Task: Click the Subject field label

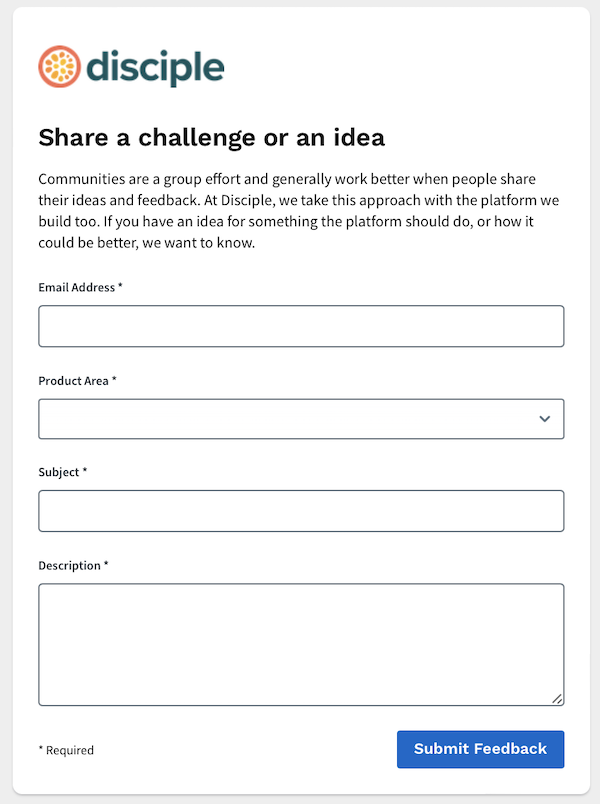Action: click(58, 472)
